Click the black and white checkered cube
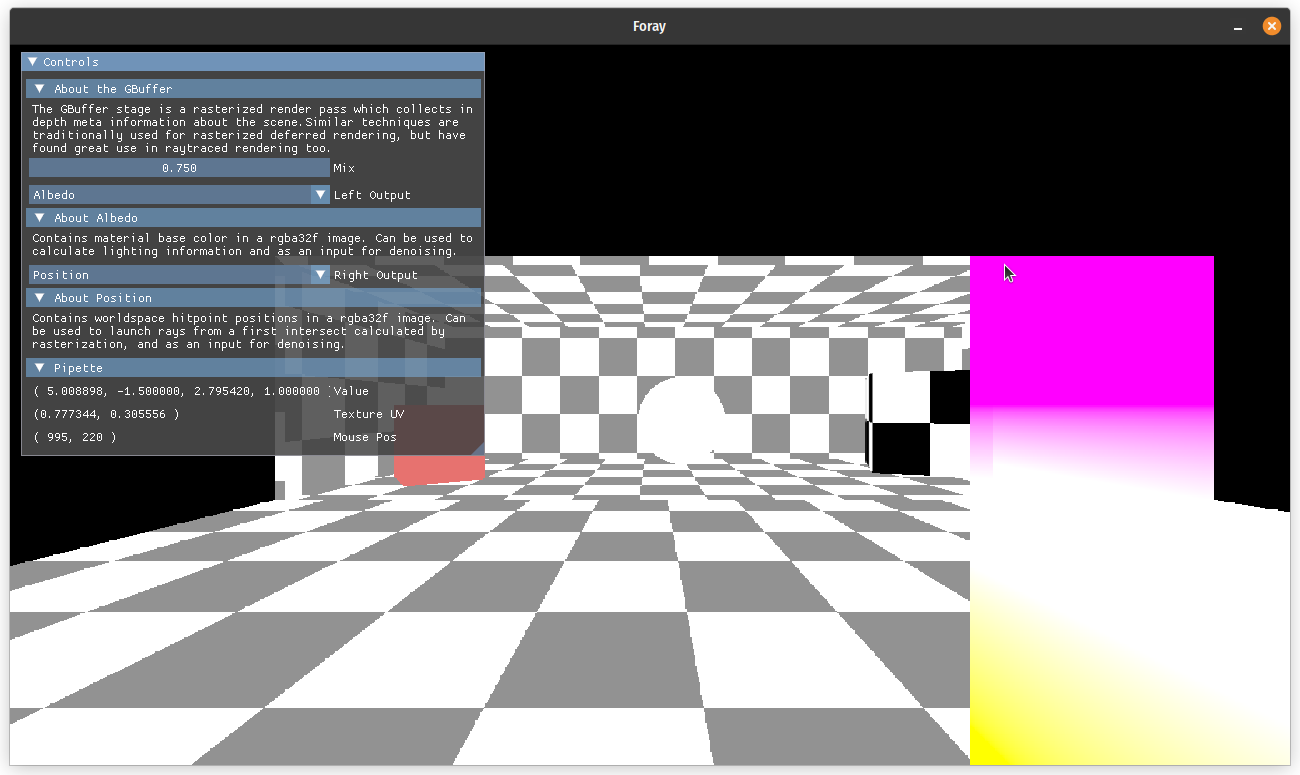This screenshot has width=1300, height=775. [x=917, y=422]
